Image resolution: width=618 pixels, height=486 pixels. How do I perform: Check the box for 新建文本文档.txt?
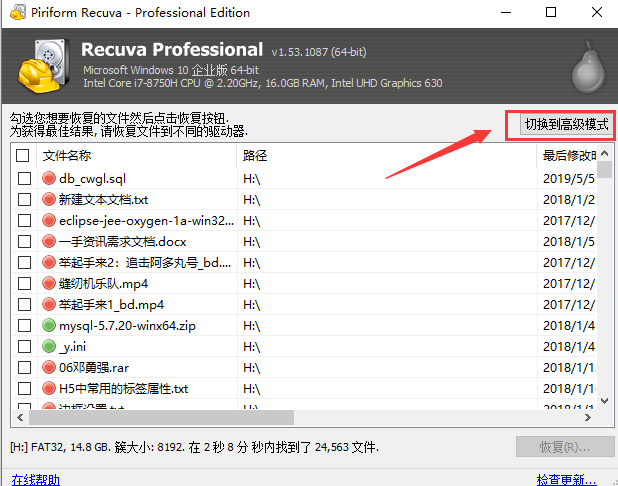[24, 199]
